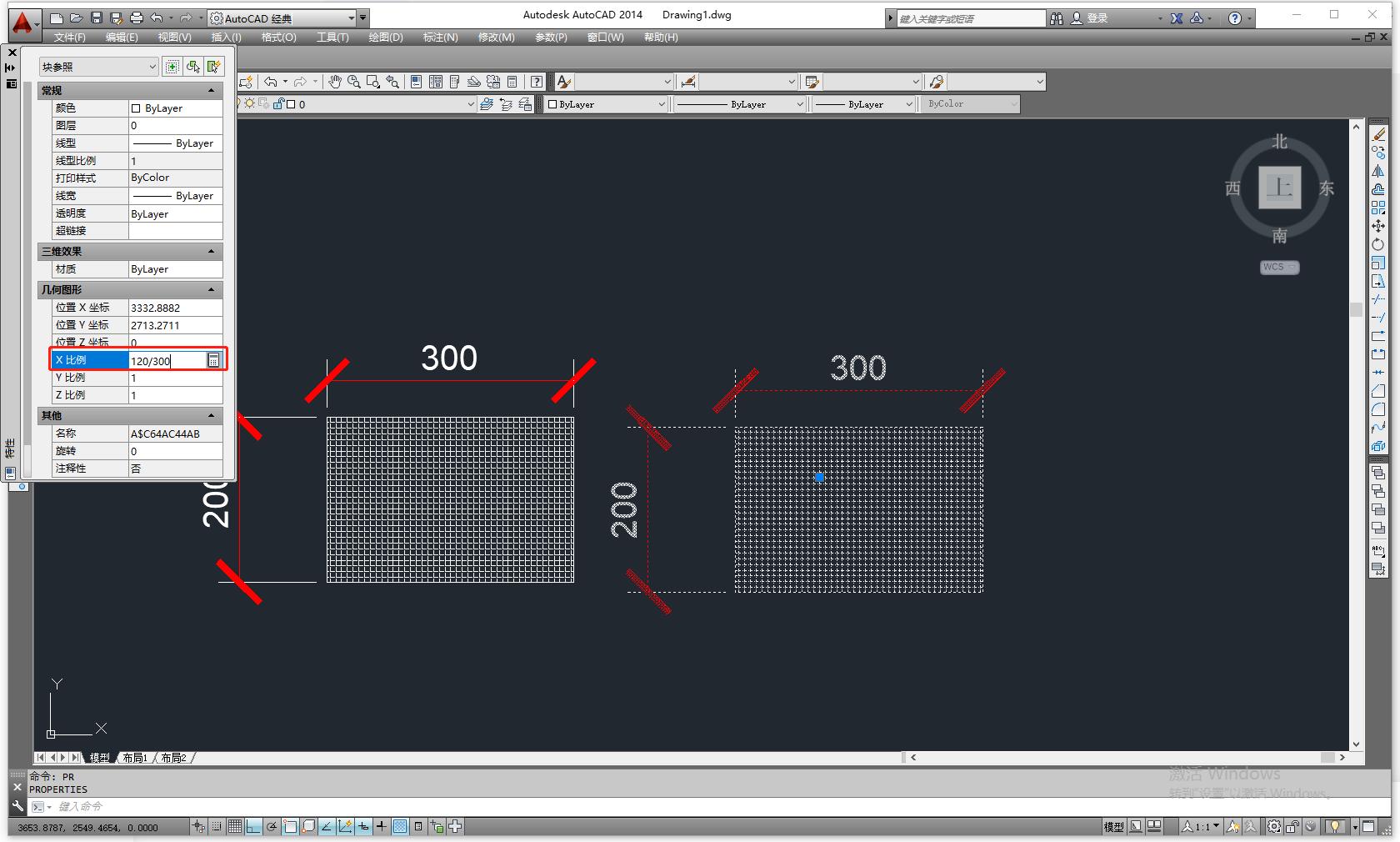Open AutoCAD Help via the question mark icon

tap(537, 82)
